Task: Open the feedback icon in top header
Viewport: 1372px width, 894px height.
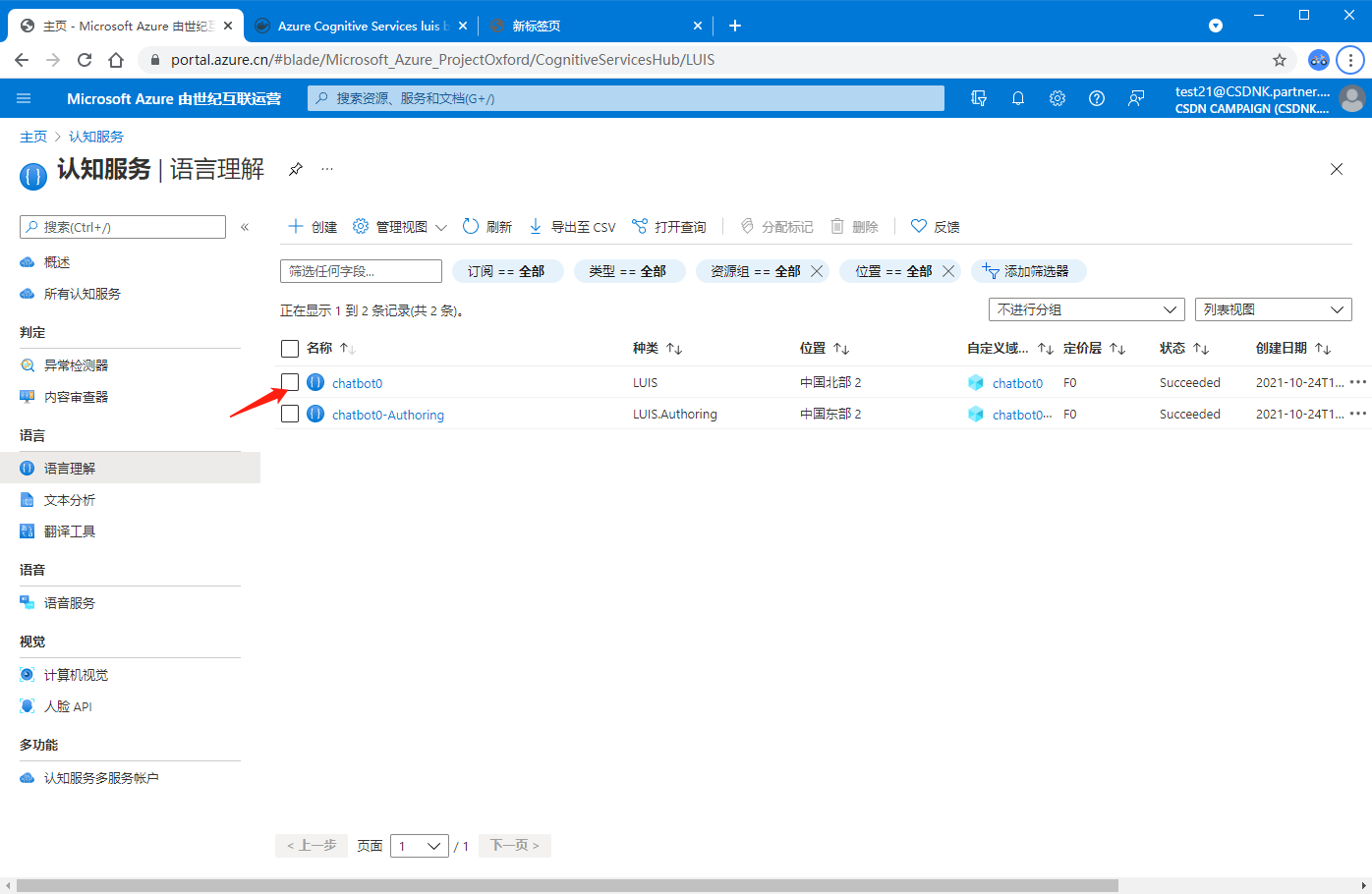Action: [x=1136, y=98]
